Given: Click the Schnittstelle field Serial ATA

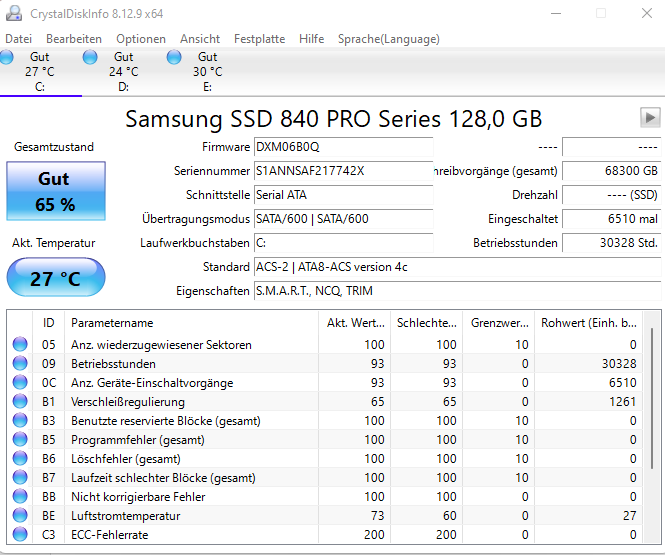Looking at the screenshot, I should pyautogui.click(x=344, y=195).
